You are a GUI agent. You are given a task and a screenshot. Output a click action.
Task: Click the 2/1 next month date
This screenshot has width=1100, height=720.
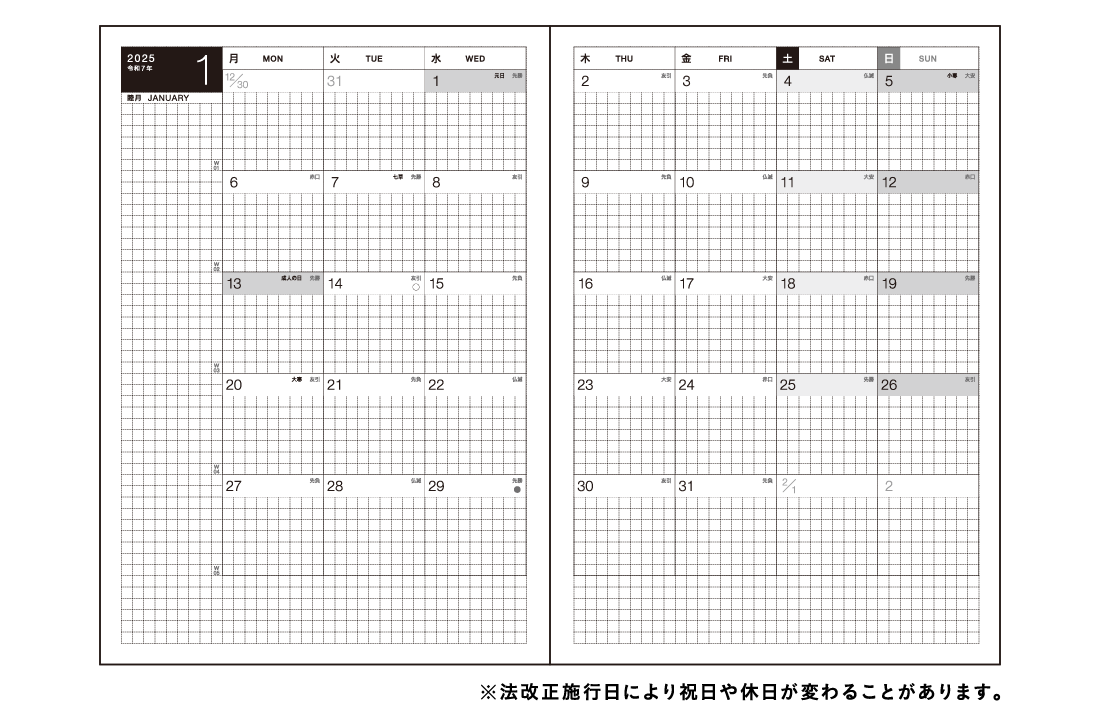[788, 486]
